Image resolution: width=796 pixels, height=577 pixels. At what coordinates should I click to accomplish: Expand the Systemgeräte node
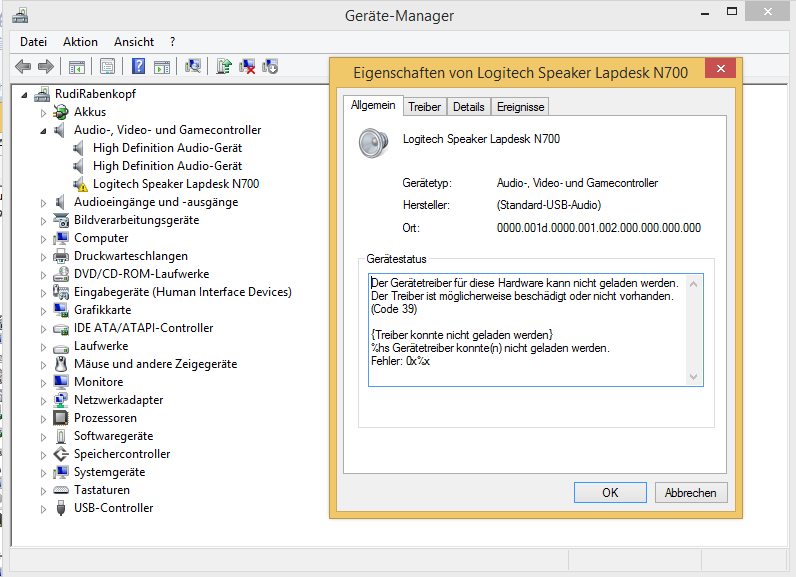44,473
